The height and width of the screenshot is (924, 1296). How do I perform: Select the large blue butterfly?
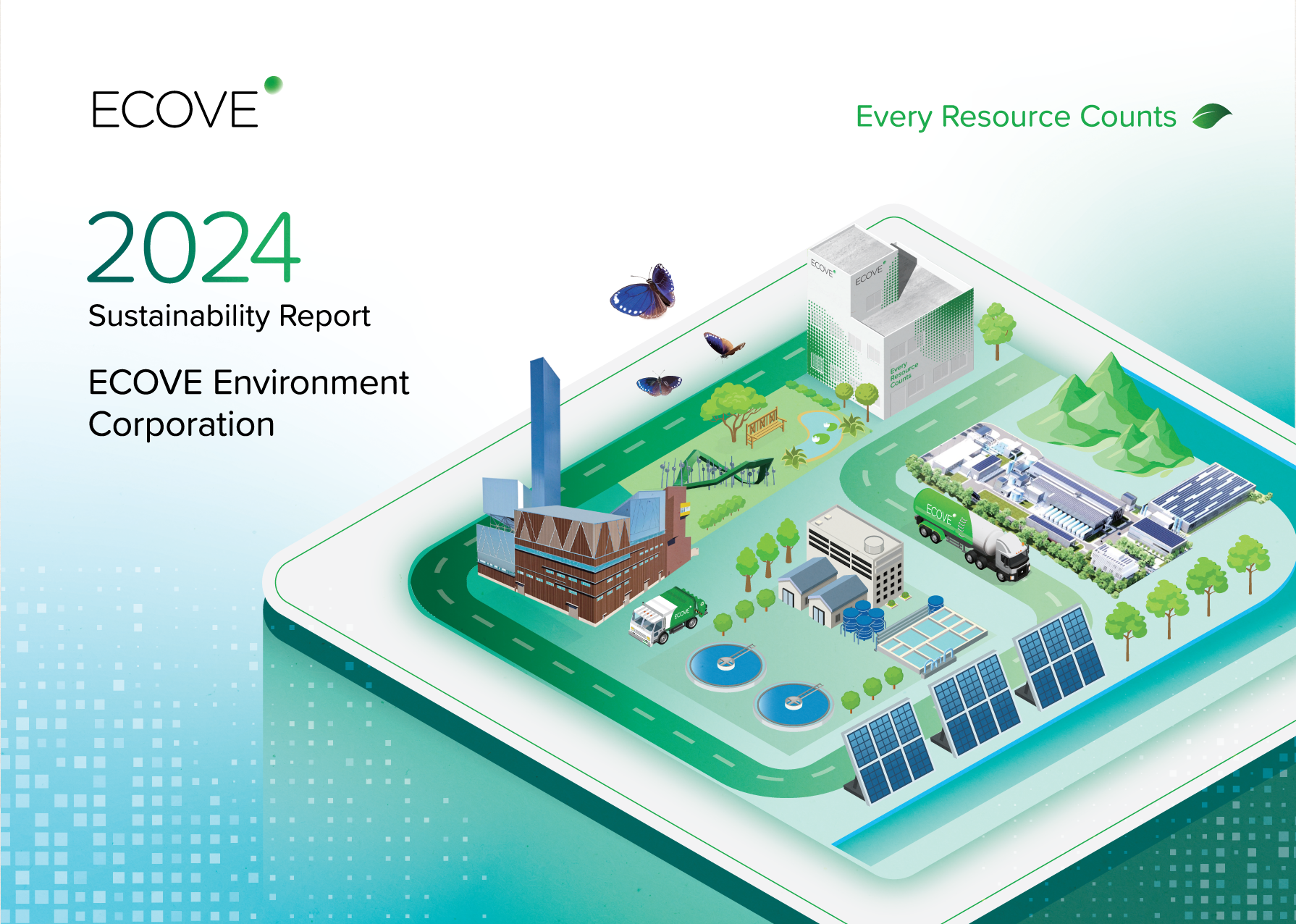pyautogui.click(x=644, y=293)
